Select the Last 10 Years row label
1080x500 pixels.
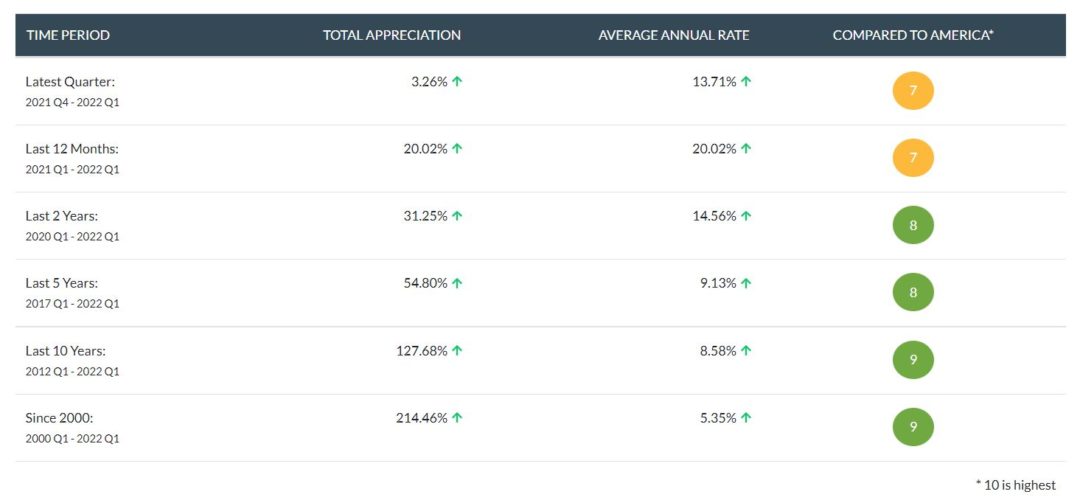(x=65, y=351)
